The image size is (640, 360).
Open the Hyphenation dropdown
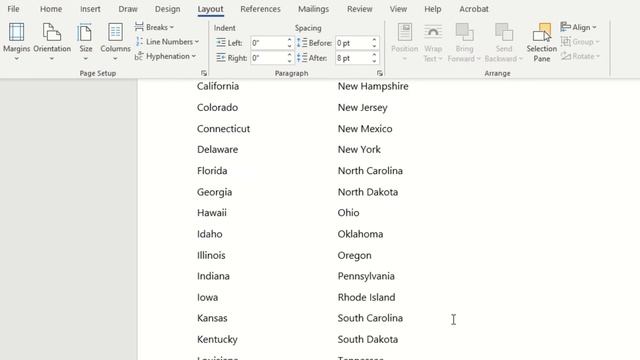(165, 56)
